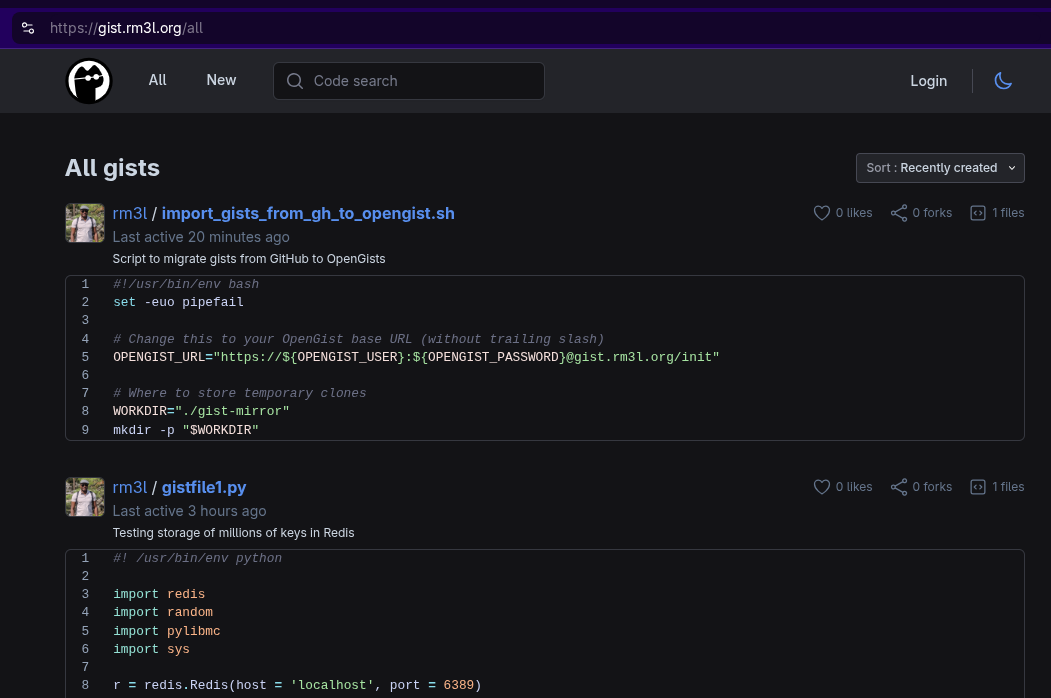
Task: Open rm3l profile above gistfile1.py gist
Action: click(129, 487)
